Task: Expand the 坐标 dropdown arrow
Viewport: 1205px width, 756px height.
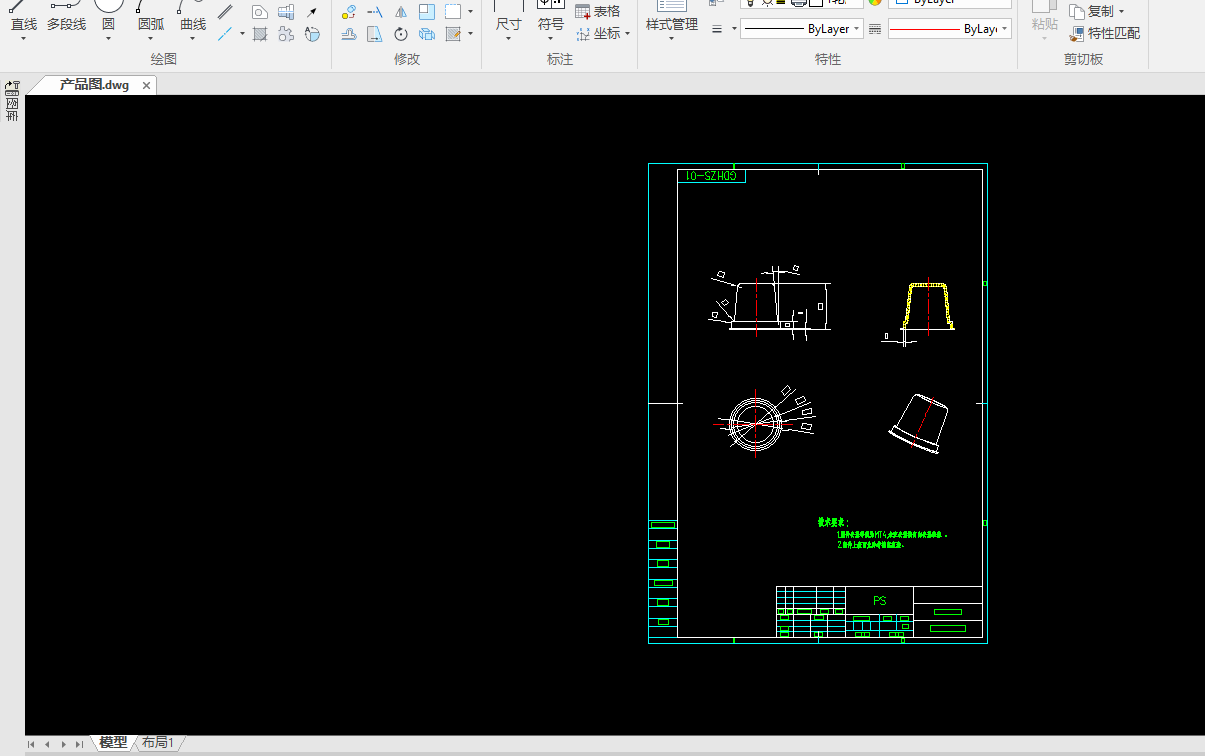Action: [x=627, y=34]
